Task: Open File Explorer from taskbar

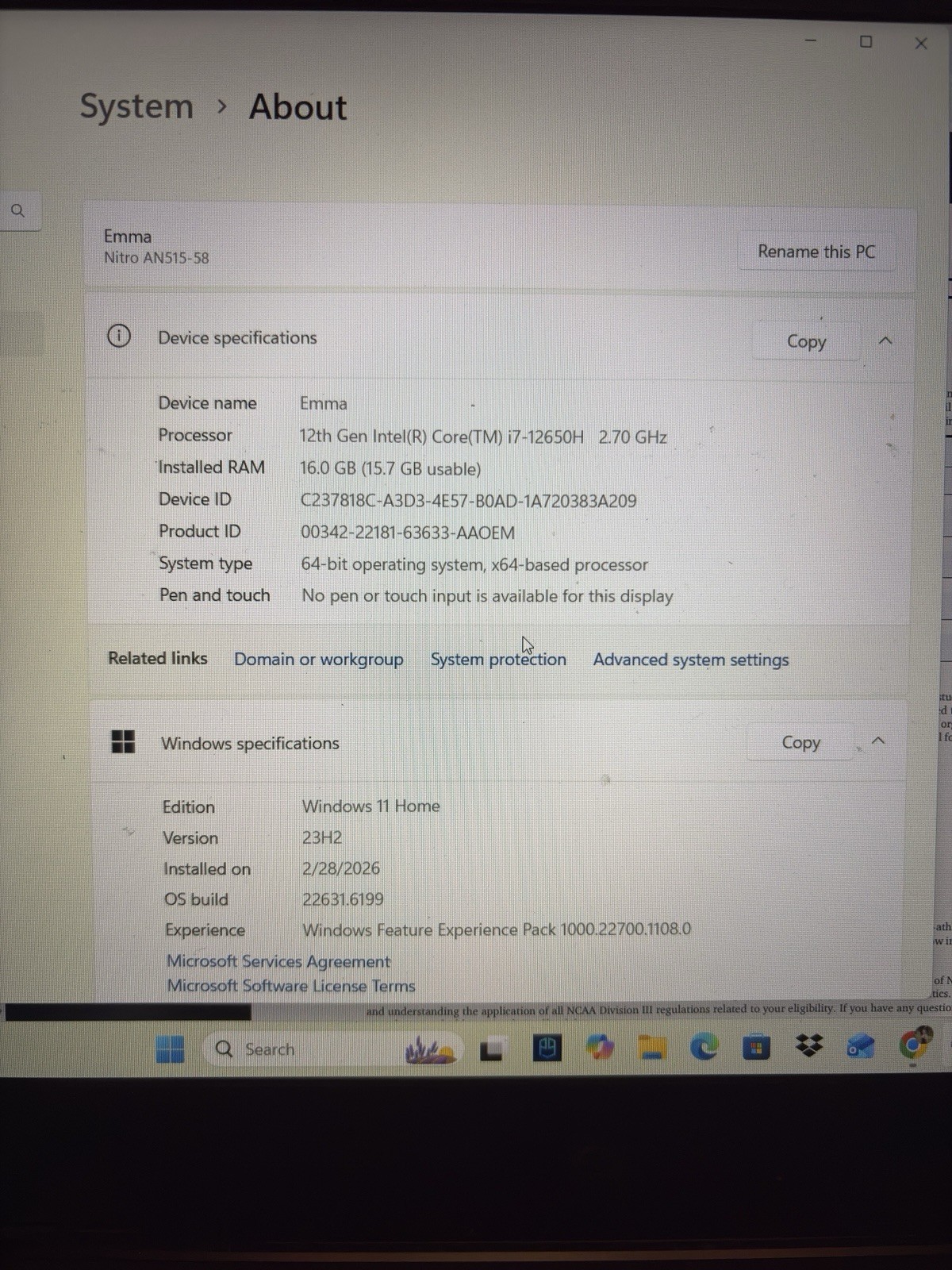Action: pyautogui.click(x=651, y=1049)
